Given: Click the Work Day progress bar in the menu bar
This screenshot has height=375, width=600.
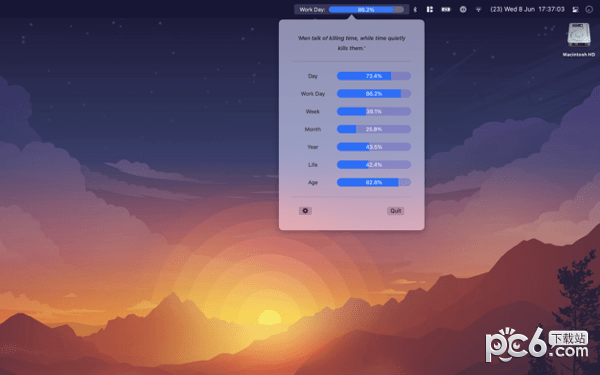Looking at the screenshot, I should coord(366,10).
